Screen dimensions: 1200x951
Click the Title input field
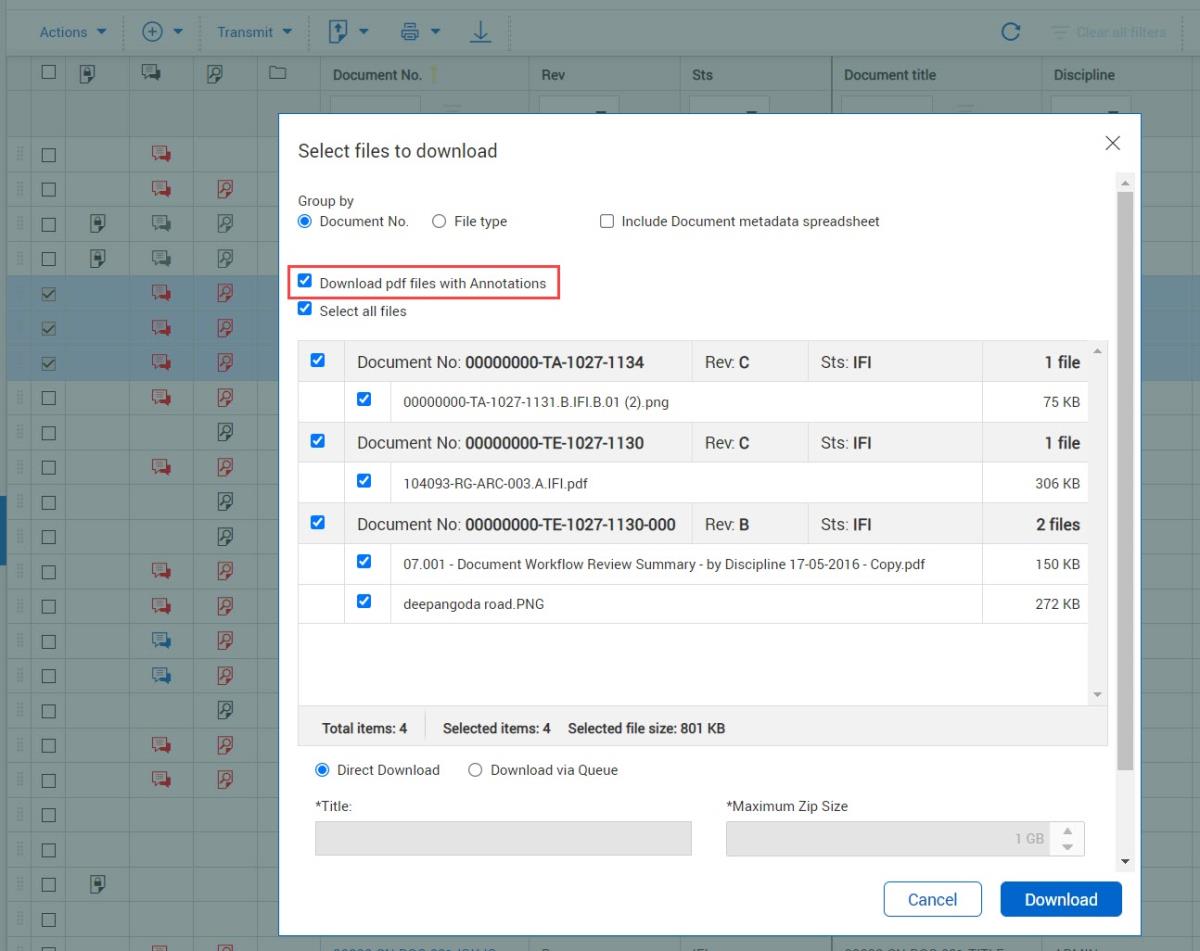pos(503,839)
